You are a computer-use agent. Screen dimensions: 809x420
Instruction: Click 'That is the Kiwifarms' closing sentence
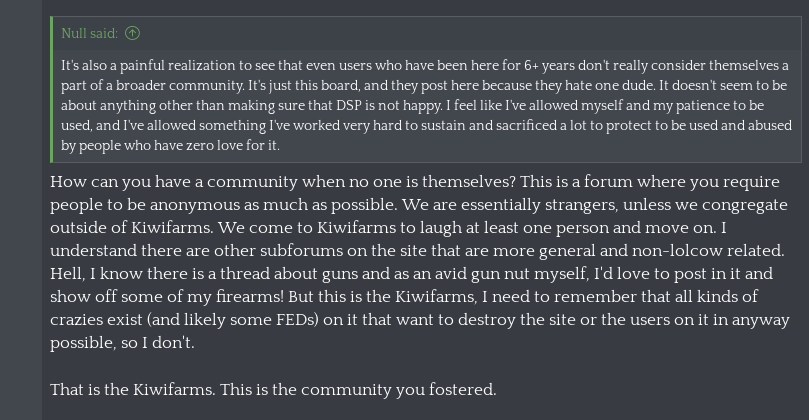[x=133, y=390]
